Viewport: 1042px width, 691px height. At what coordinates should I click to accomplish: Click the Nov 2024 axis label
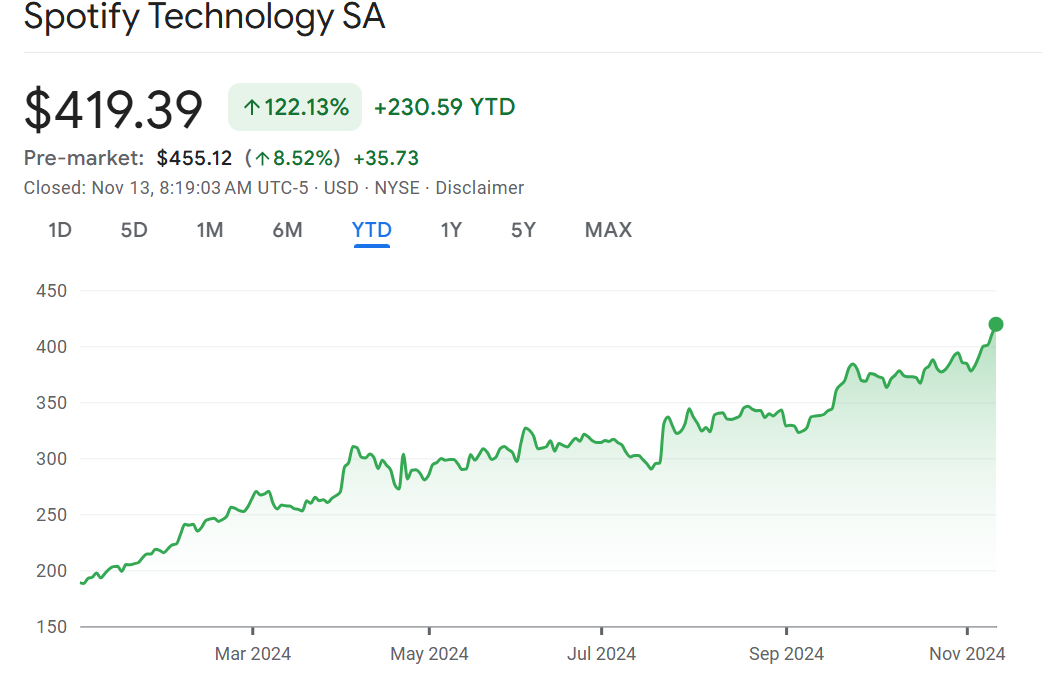(967, 654)
